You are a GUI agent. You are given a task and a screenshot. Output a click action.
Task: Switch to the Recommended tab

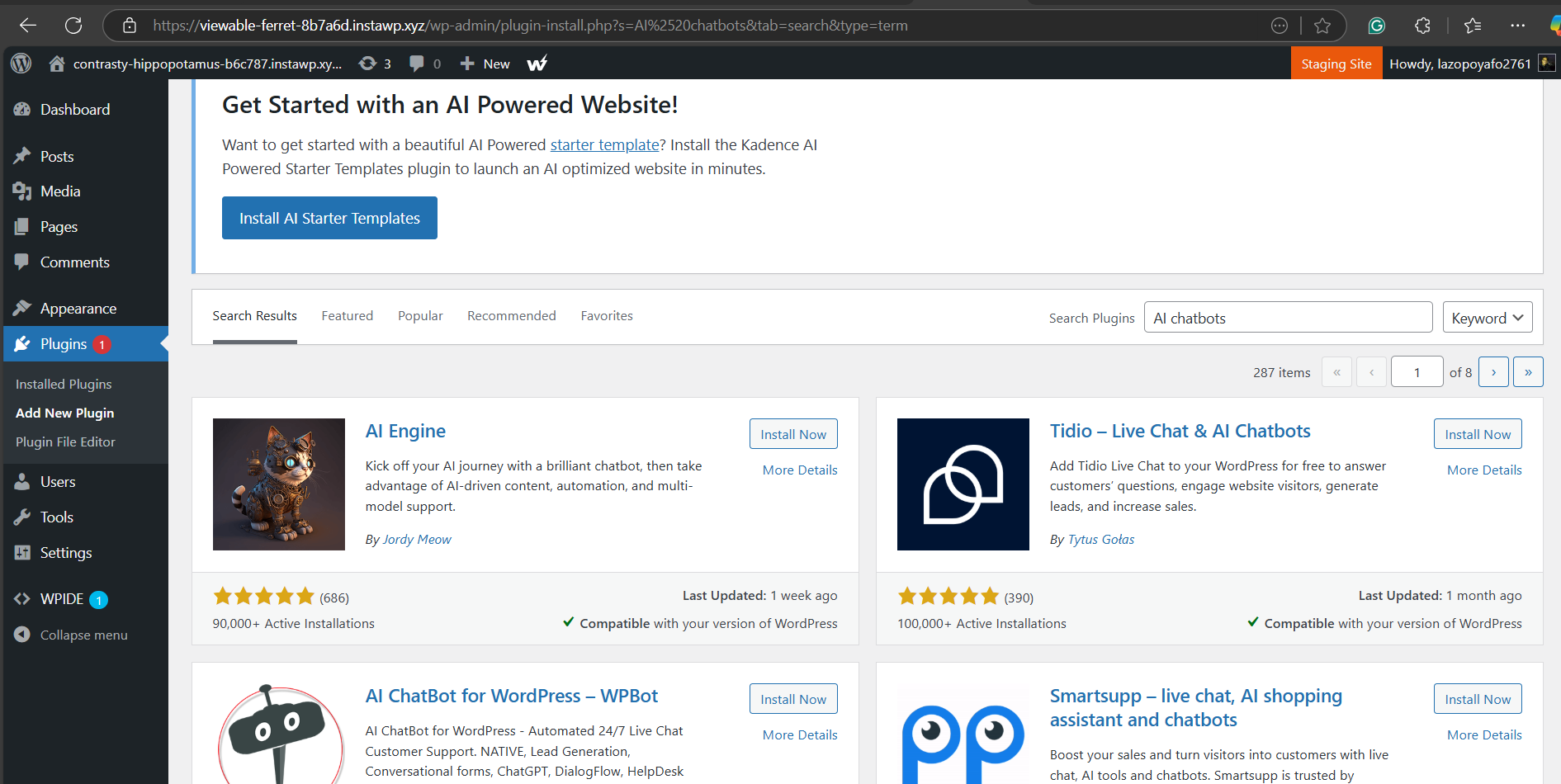point(512,316)
